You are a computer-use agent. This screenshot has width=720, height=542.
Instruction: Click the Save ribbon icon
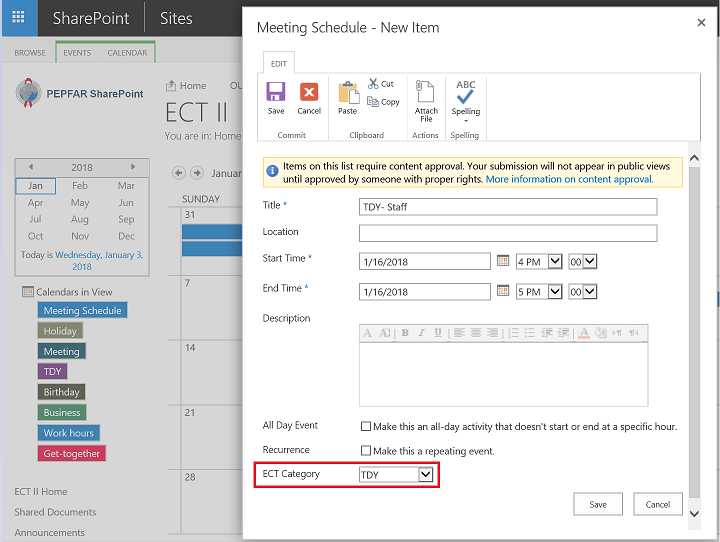[x=276, y=97]
